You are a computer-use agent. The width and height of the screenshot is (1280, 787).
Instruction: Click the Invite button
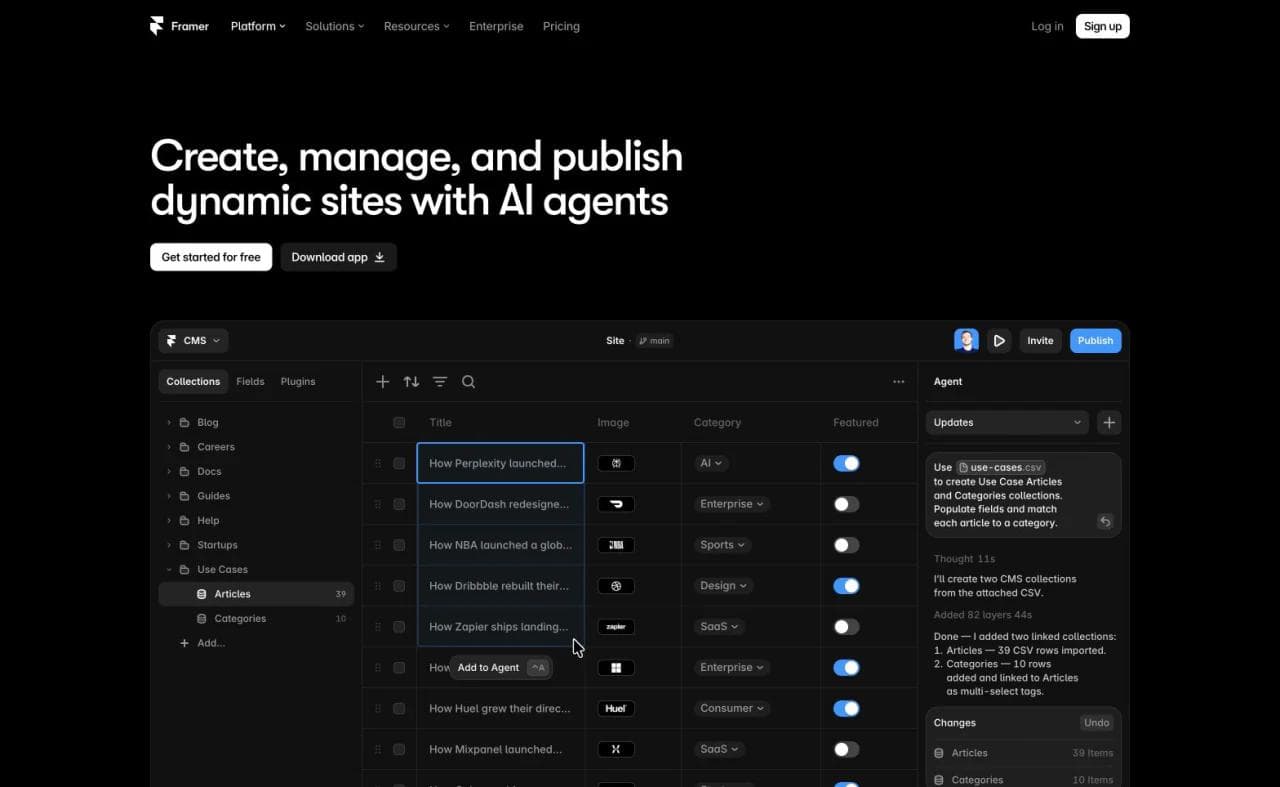(x=1040, y=341)
